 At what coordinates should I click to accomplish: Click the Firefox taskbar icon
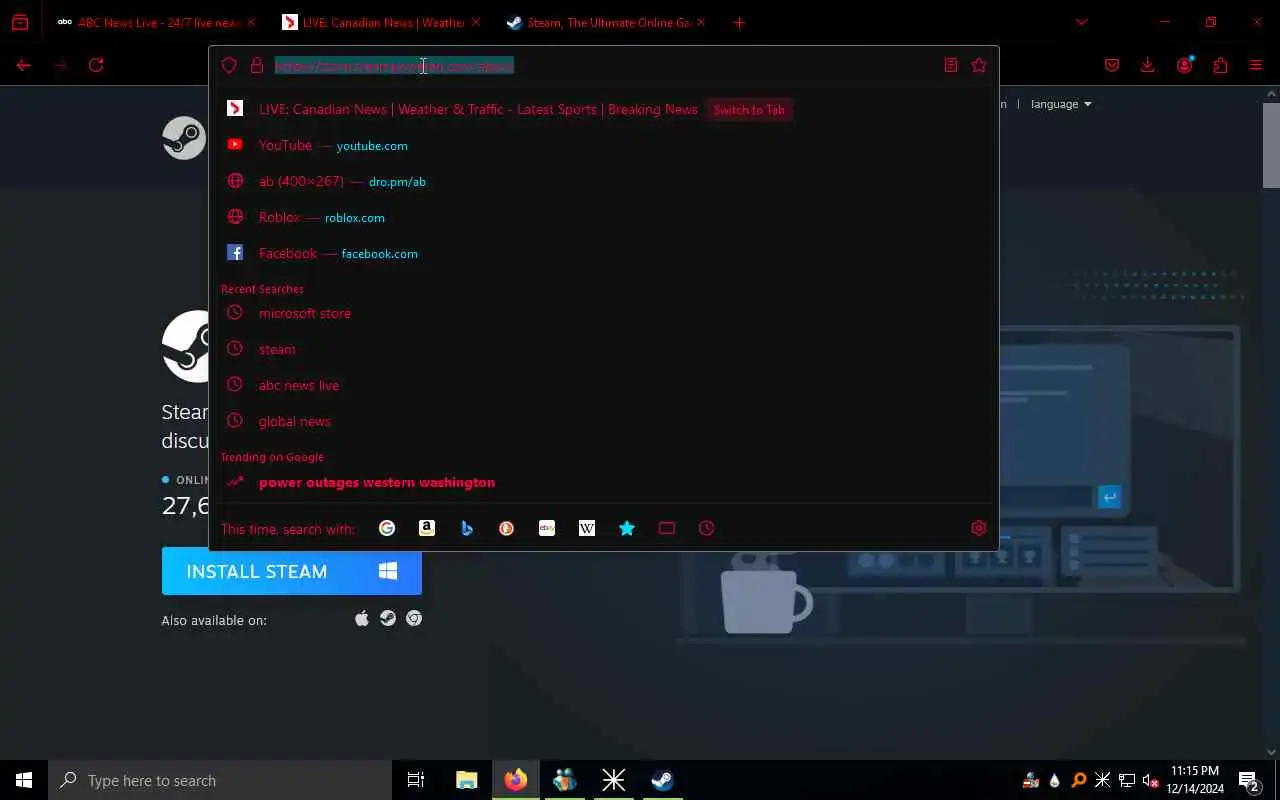516,780
